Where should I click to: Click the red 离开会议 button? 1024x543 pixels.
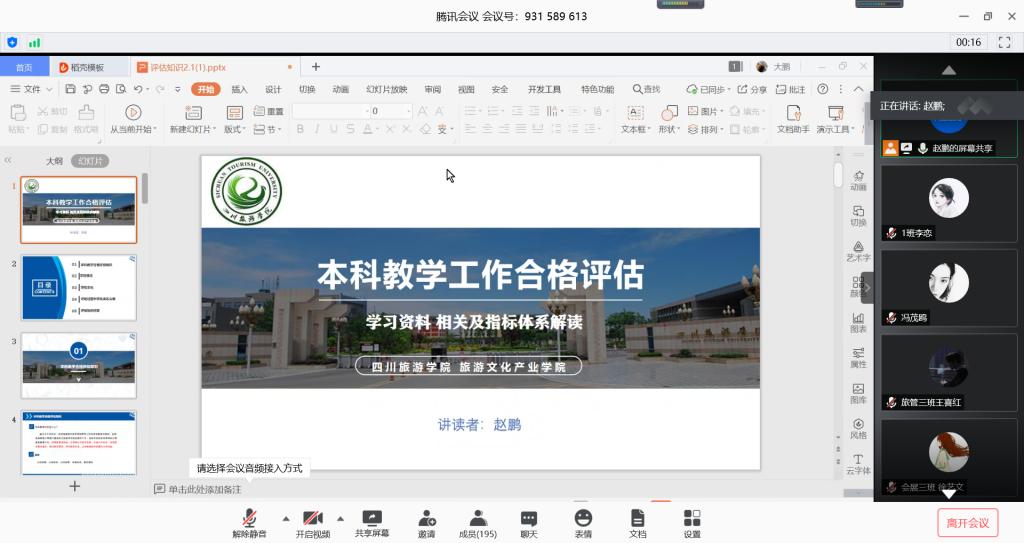(968, 523)
